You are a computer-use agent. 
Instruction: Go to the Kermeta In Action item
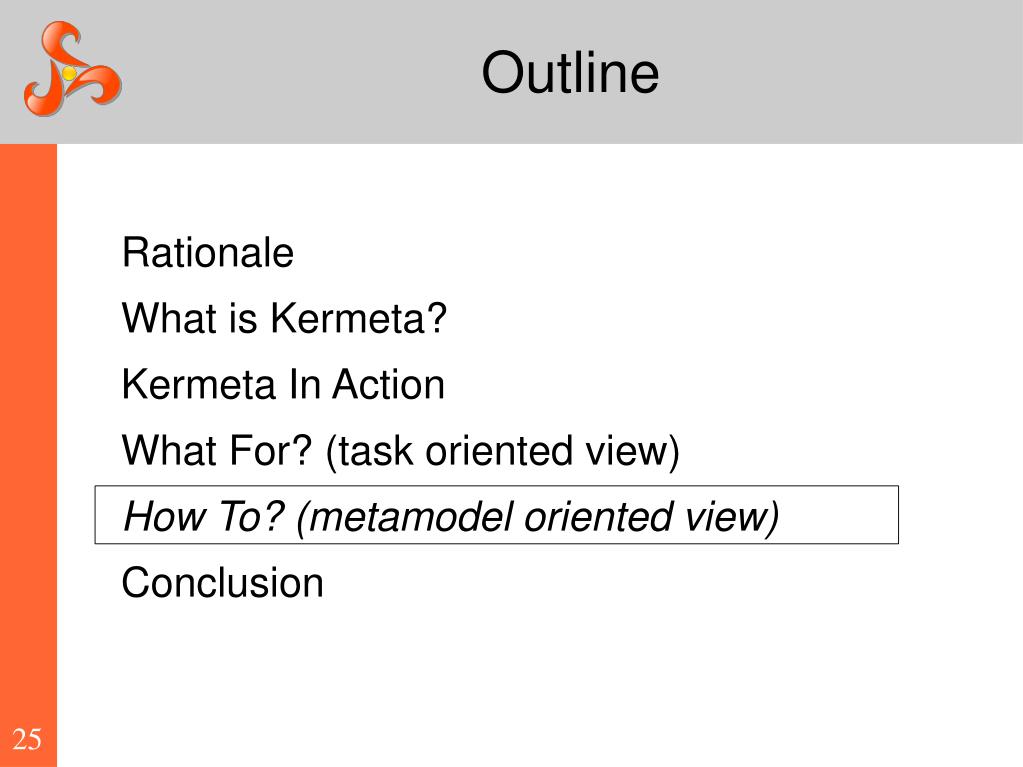pos(283,384)
